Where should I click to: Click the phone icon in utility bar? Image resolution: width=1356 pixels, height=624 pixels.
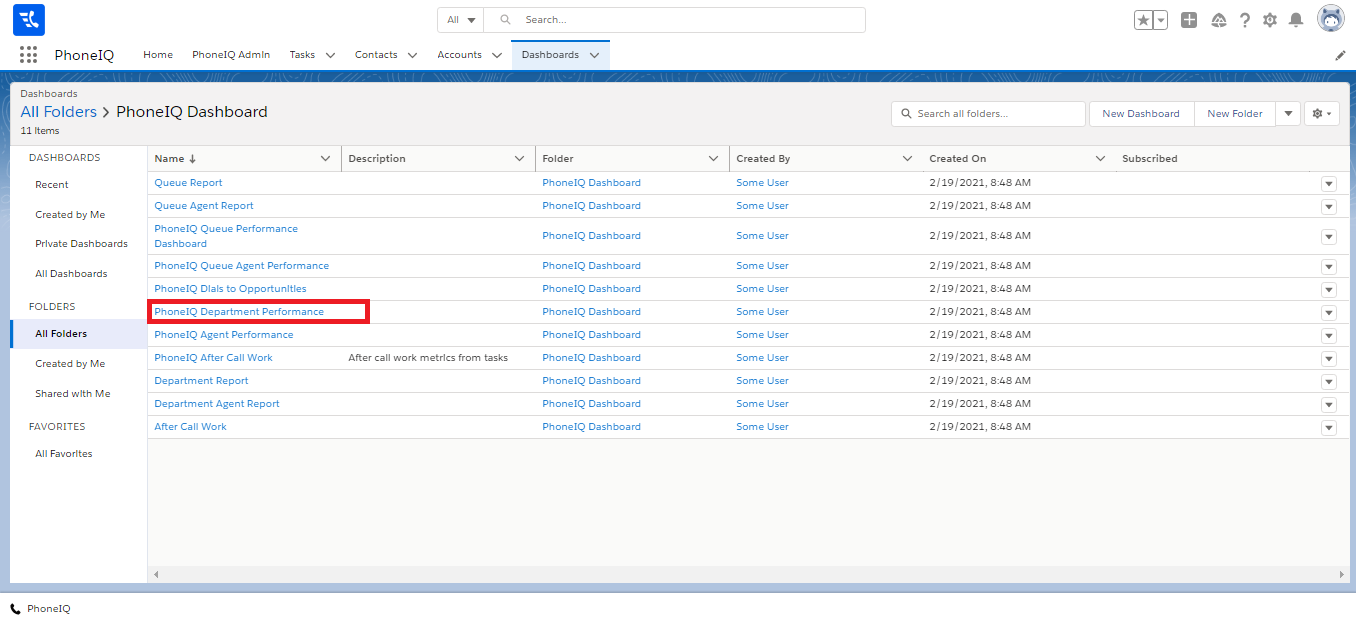(x=15, y=609)
